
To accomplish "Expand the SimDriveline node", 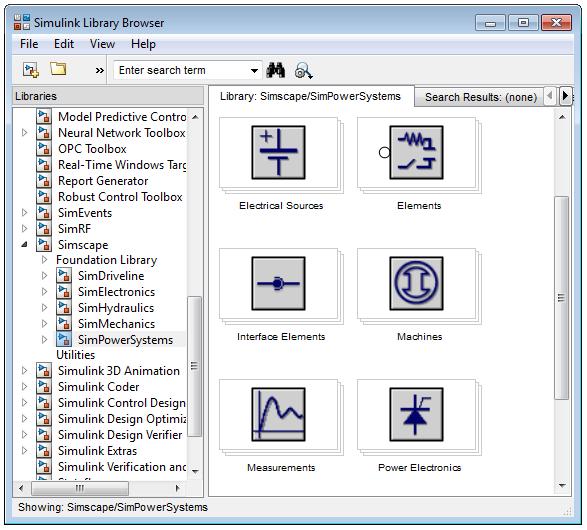I will pos(45,275).
